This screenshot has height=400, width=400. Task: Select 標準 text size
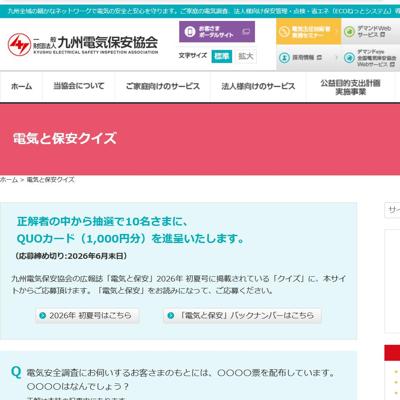pos(222,56)
